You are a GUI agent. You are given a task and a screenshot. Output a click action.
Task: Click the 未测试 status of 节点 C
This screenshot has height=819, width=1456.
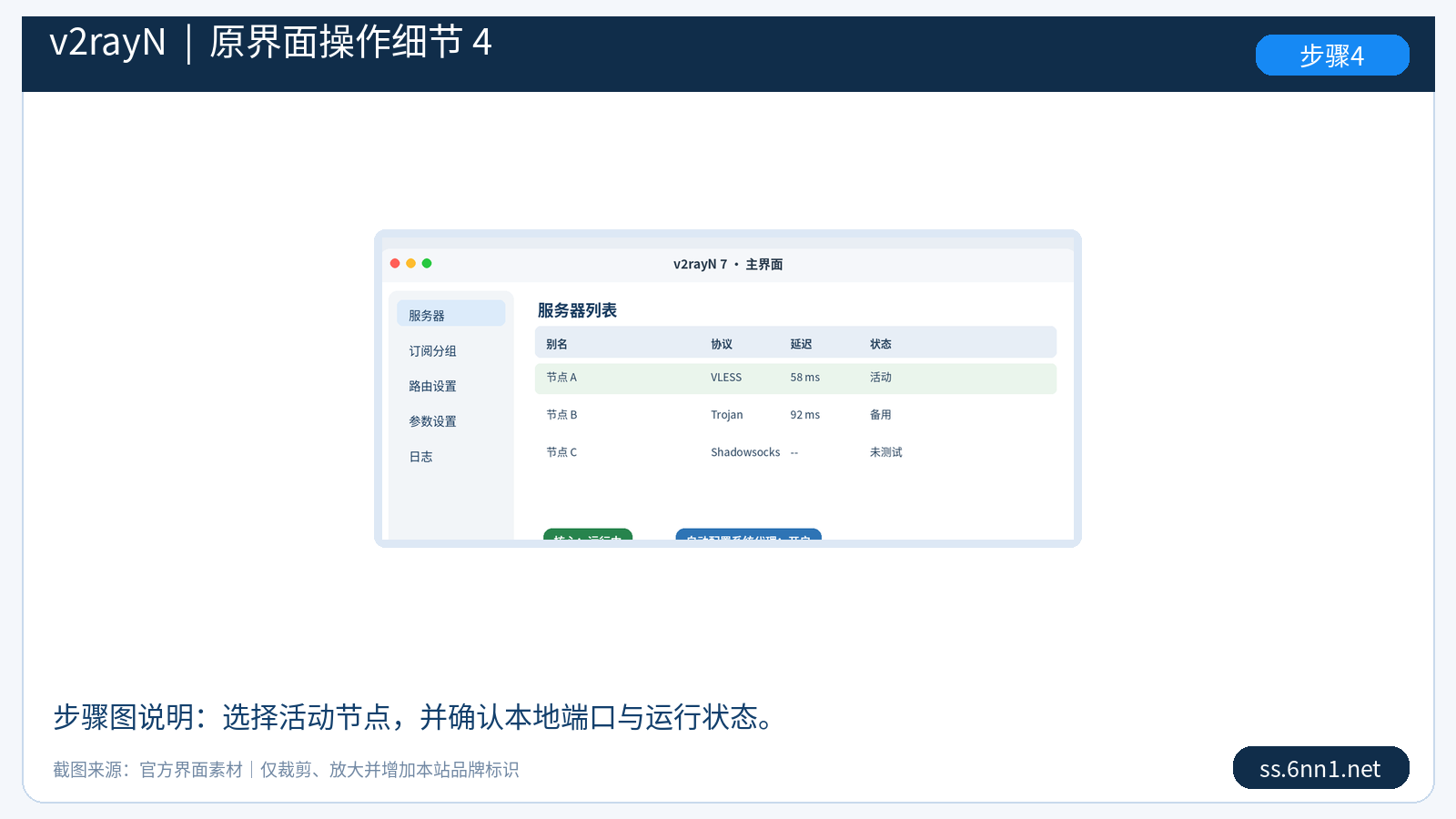(885, 452)
